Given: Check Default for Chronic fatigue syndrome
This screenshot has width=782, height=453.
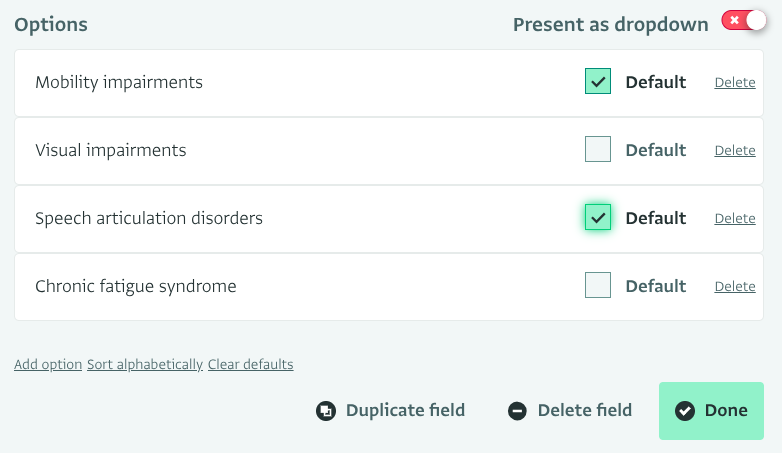Looking at the screenshot, I should tap(597, 285).
